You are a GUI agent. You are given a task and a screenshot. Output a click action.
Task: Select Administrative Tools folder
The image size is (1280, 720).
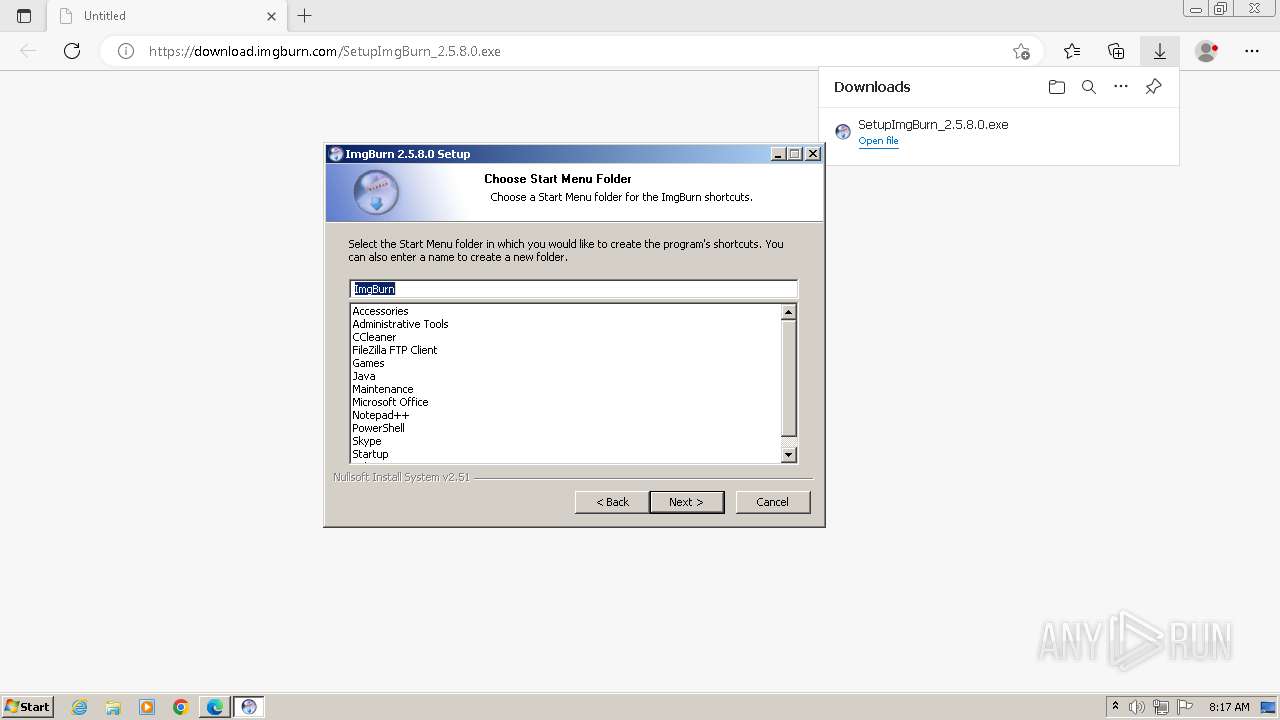pyautogui.click(x=400, y=324)
